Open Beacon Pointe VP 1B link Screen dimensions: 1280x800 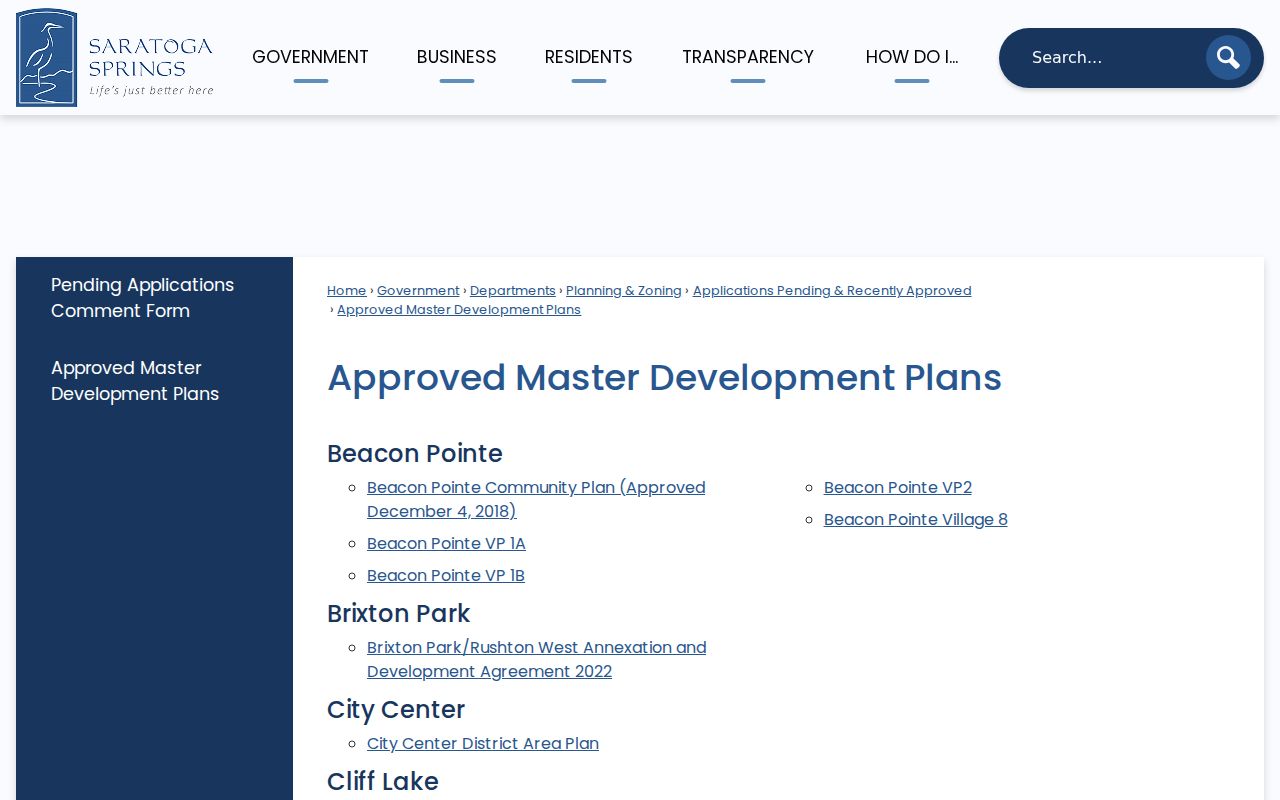446,576
